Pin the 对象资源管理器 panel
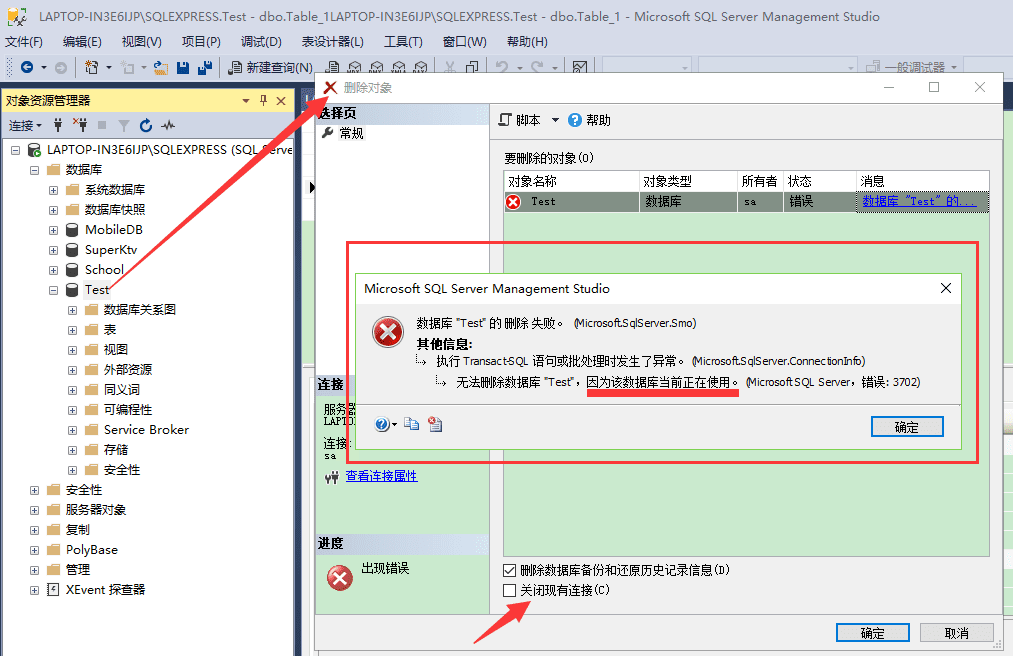This screenshot has width=1013, height=656. coord(264,100)
